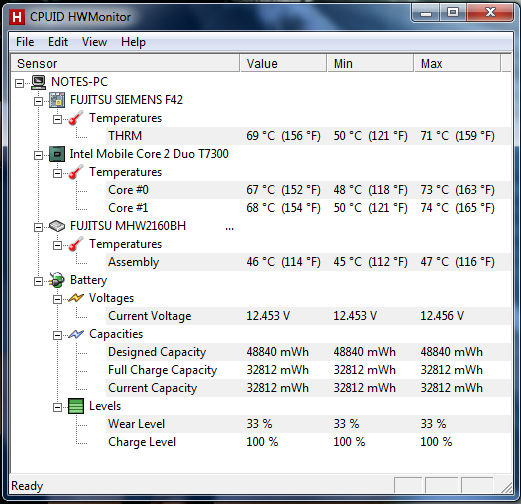The width and height of the screenshot is (521, 504).
Task: Click the window resize grip in status bar
Action: (x=506, y=487)
